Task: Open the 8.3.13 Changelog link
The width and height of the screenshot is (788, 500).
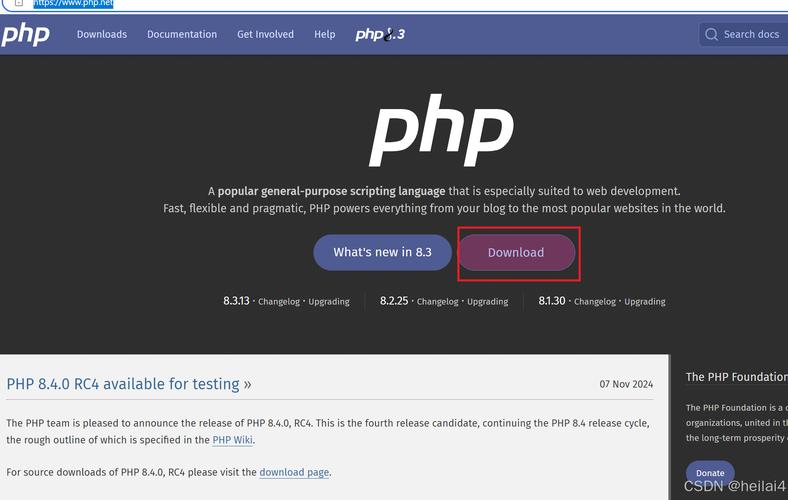Action: [x=280, y=301]
